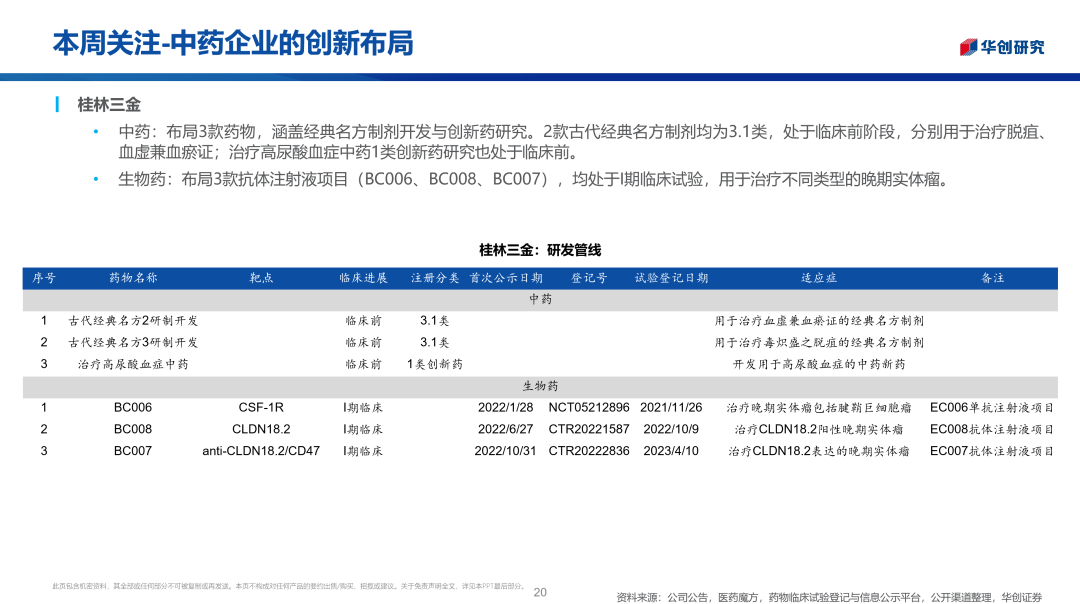The image size is (1080, 604).
Task: Click 用于治疗毒炽盛之脱疽的经典名方制剂 cell
Action: pyautogui.click(x=819, y=342)
